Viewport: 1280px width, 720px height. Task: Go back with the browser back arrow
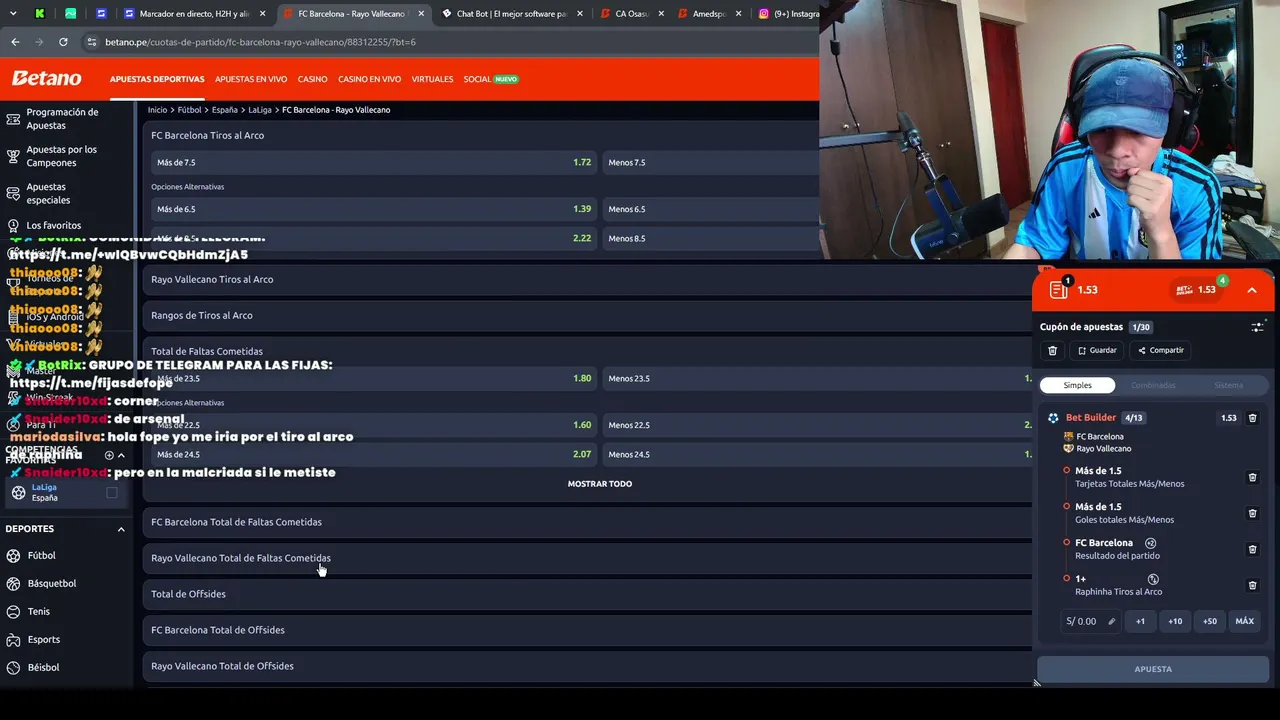[15, 42]
